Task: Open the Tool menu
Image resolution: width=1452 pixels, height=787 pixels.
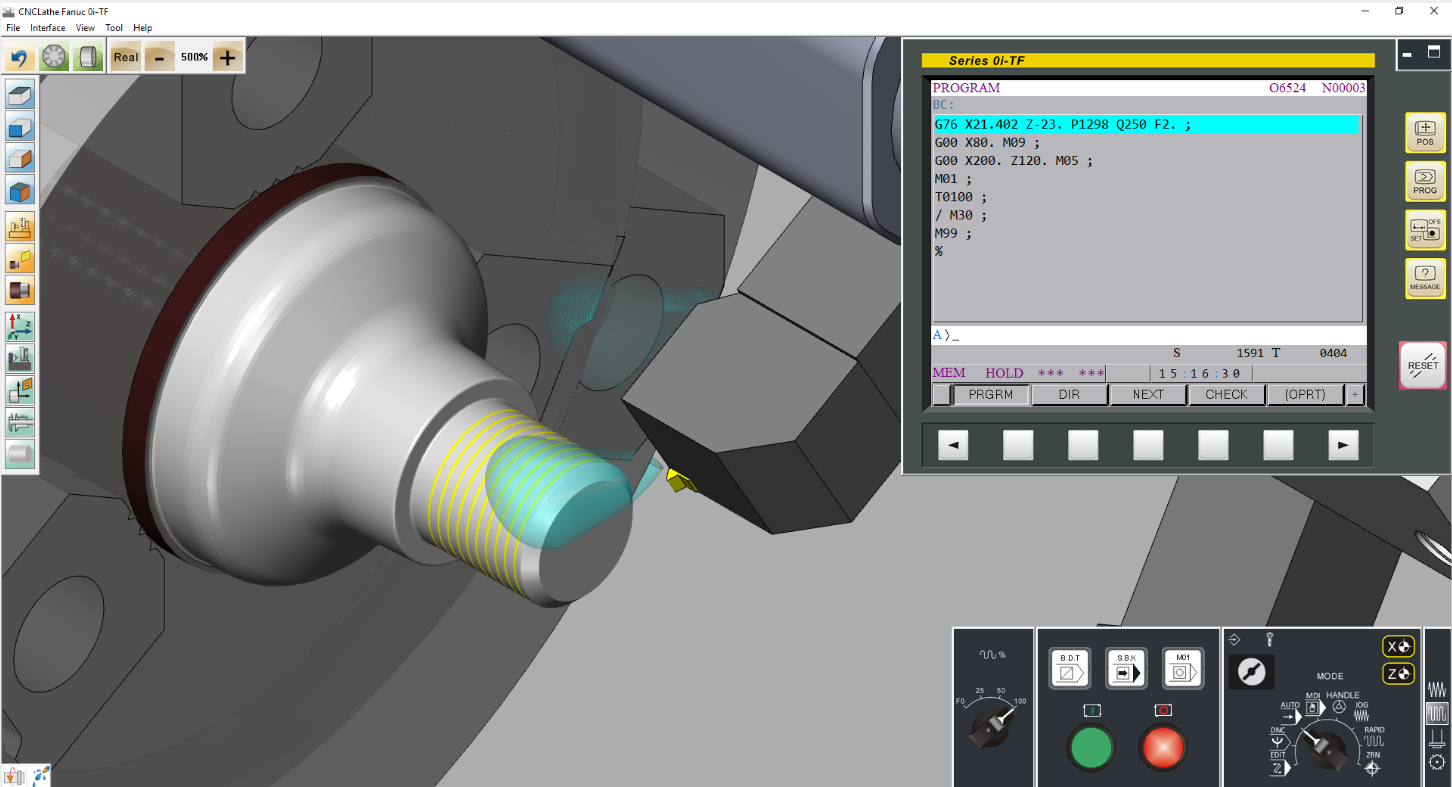Action: pos(114,28)
